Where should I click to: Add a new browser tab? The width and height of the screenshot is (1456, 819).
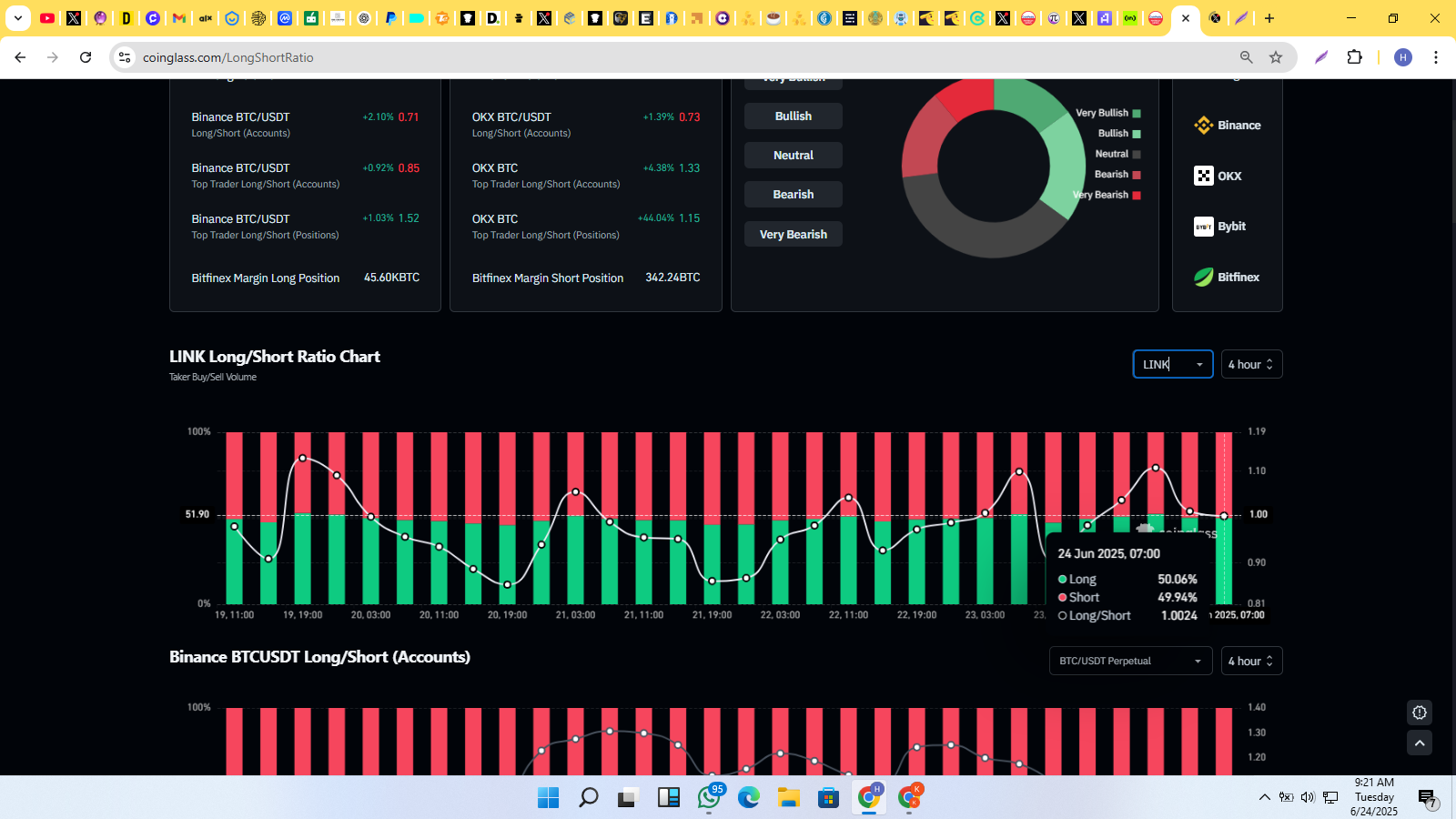1269,18
